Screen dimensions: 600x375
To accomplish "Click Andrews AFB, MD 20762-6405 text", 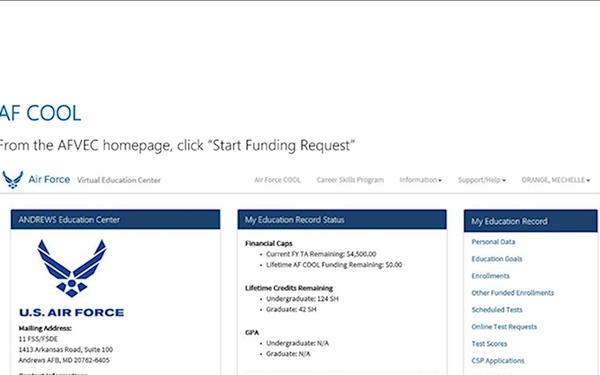I will tap(64, 360).
